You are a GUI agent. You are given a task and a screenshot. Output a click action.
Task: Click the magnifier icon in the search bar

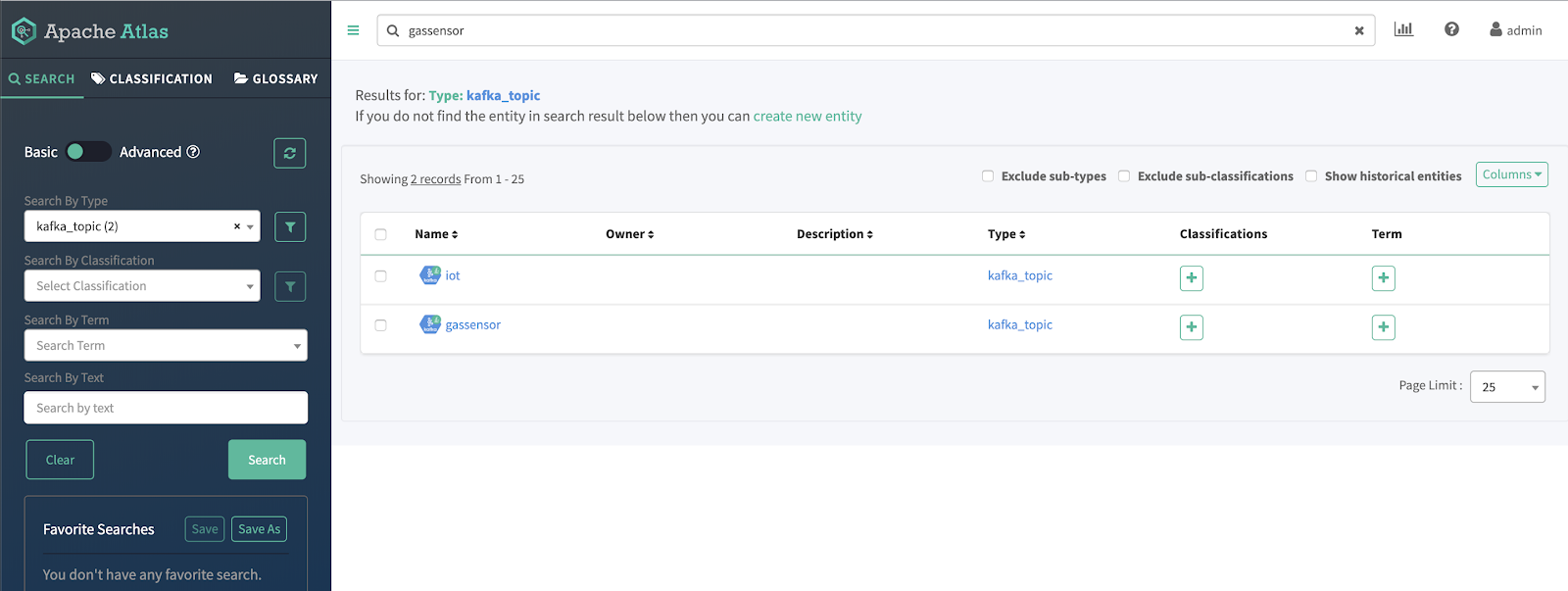[x=393, y=30]
